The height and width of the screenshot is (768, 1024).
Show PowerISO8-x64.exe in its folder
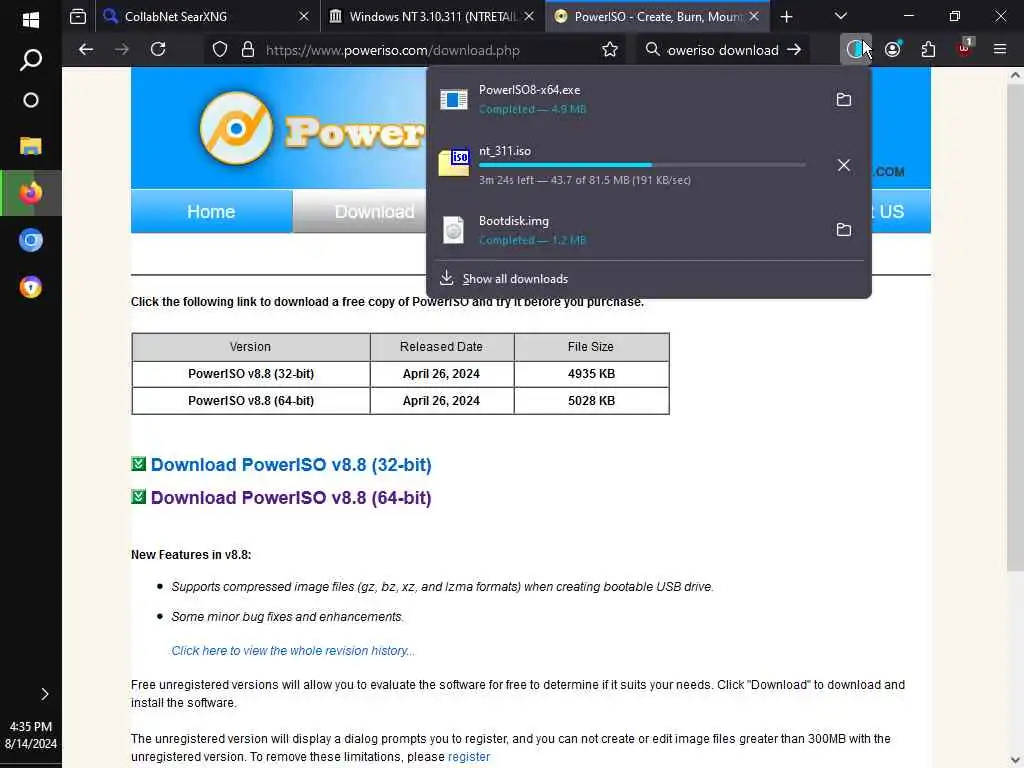click(844, 99)
